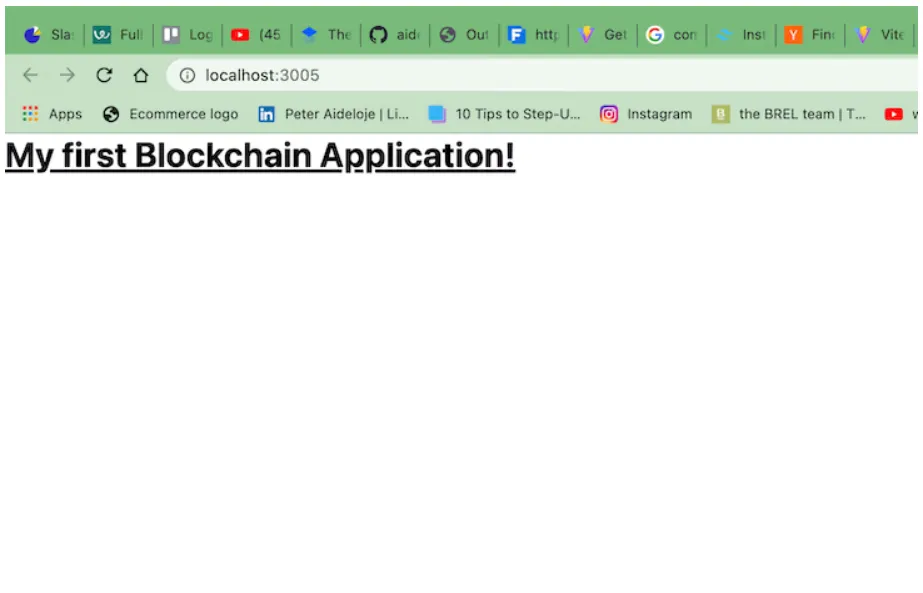The height and width of the screenshot is (593, 923).
Task: Go back using the browser back arrow
Action: [30, 75]
